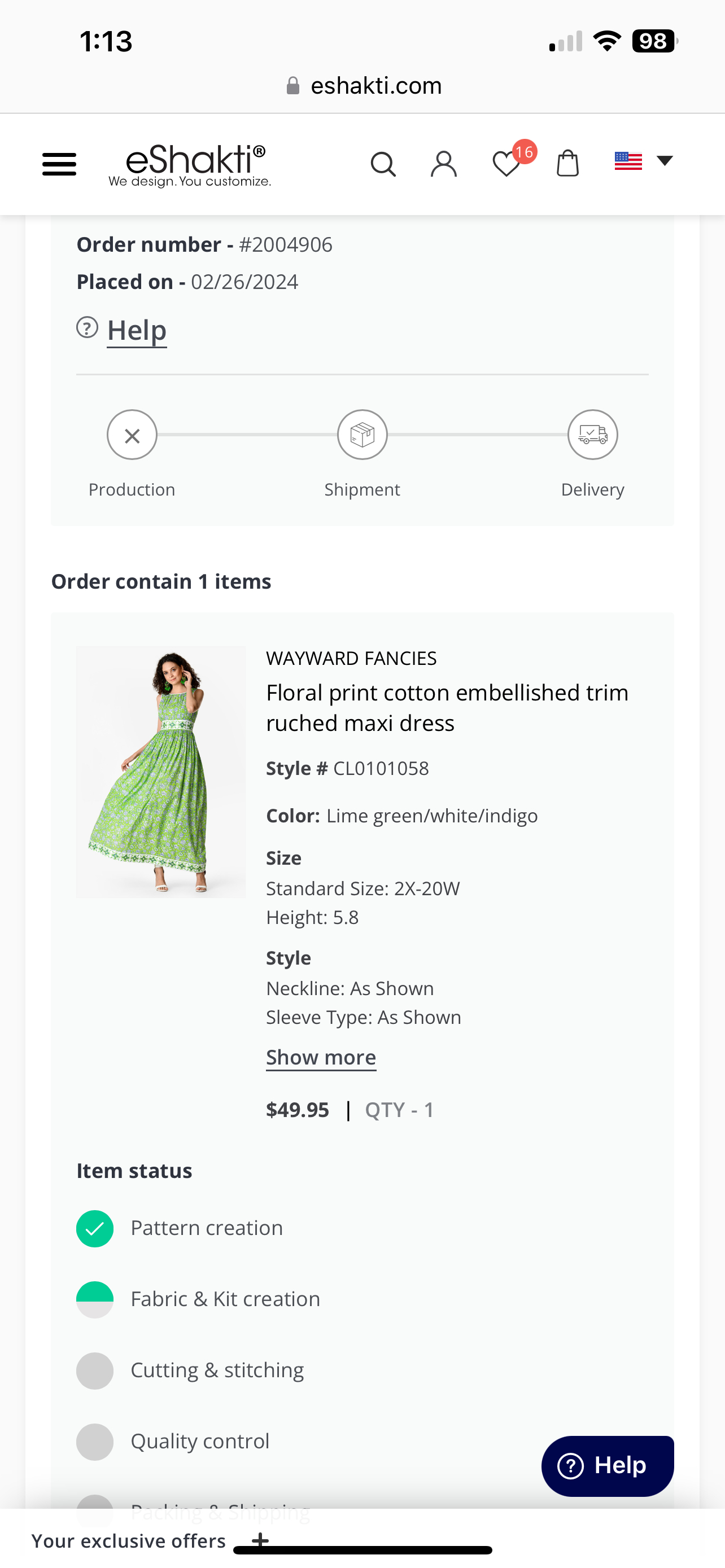This screenshot has height=1568, width=725.
Task: Click the floating blue Help button
Action: coord(608,1466)
